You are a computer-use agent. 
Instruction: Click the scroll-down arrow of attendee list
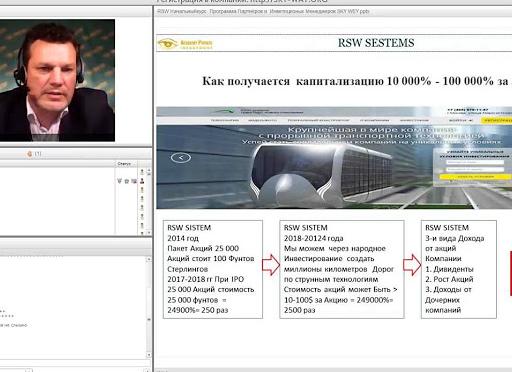(149, 232)
